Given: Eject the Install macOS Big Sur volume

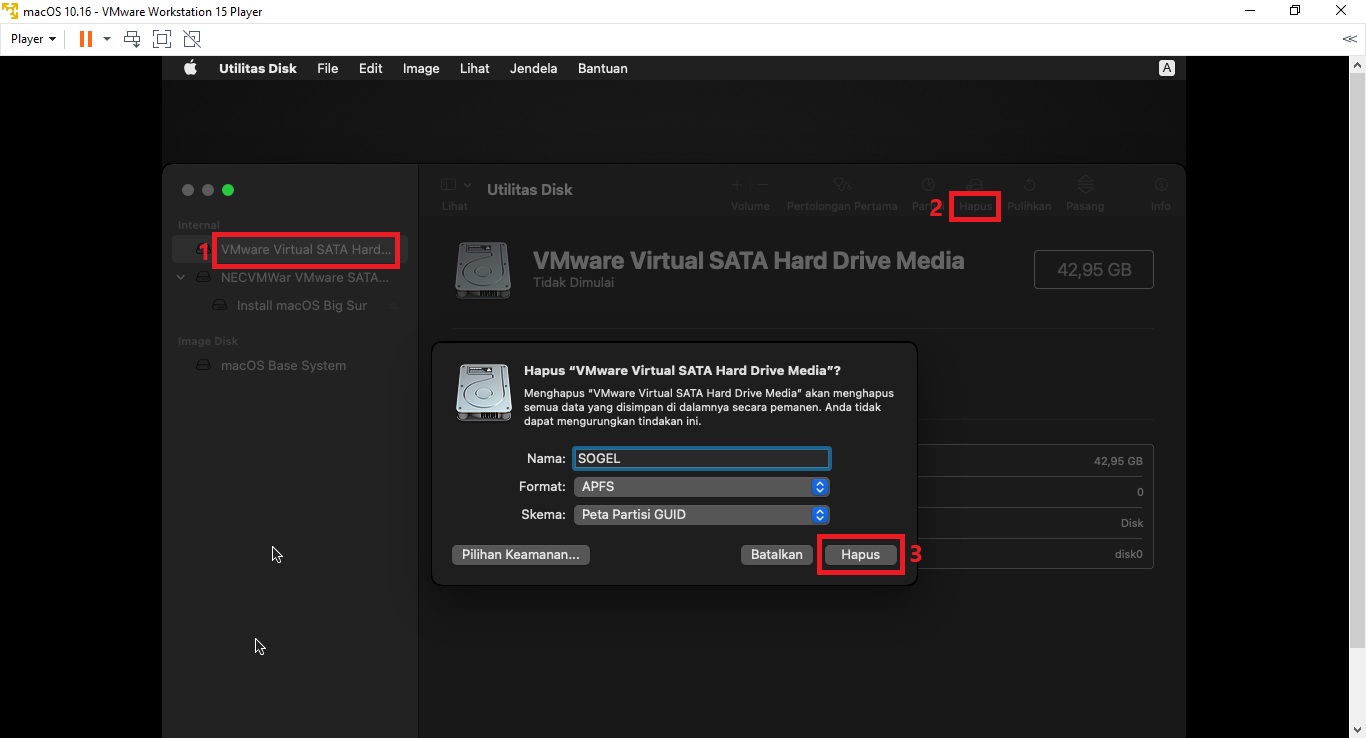Looking at the screenshot, I should (394, 305).
